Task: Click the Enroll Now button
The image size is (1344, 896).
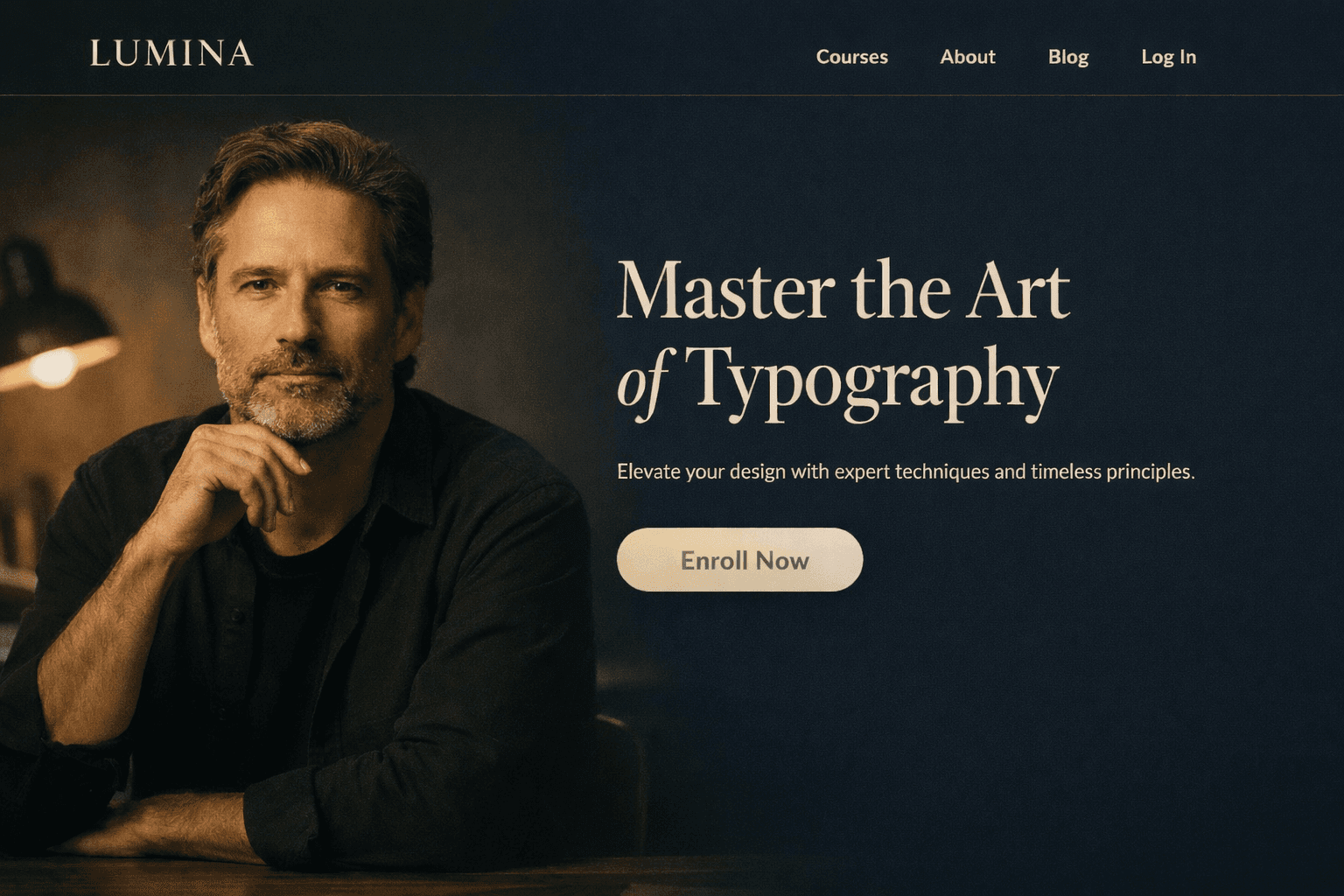Action: [x=739, y=559]
